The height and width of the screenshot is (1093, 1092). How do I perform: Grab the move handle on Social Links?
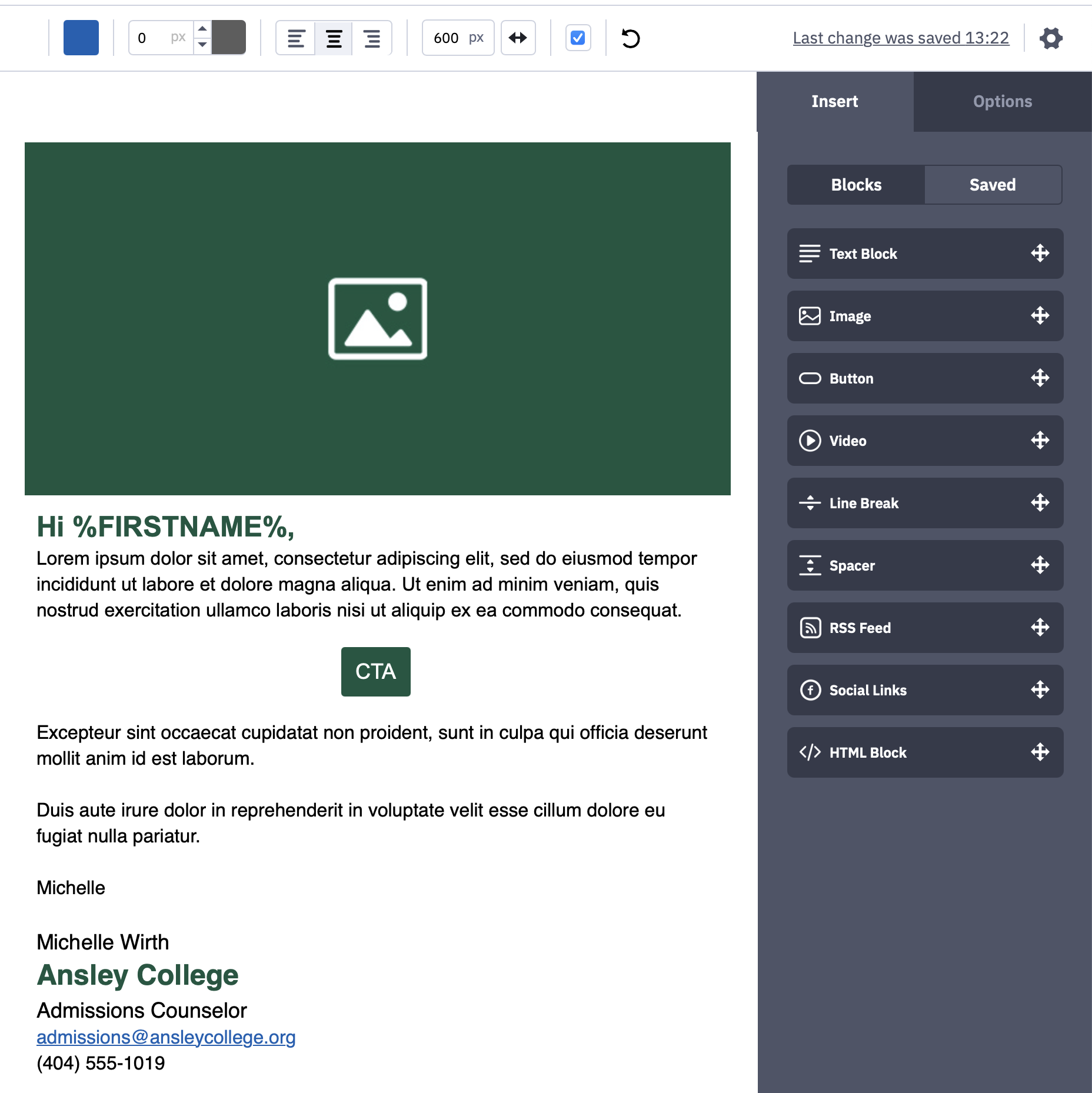(1040, 690)
